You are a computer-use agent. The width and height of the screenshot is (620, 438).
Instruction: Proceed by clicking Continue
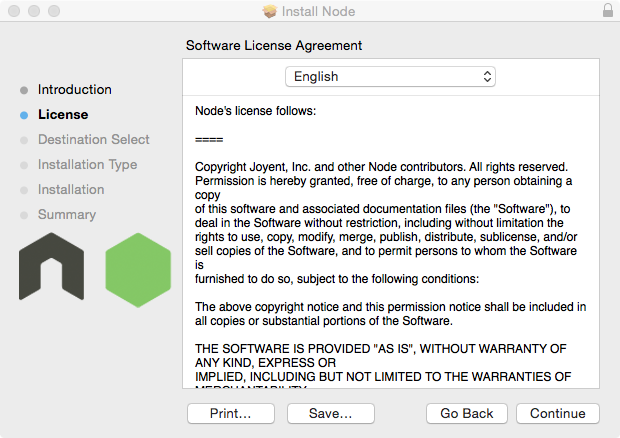coord(557,413)
